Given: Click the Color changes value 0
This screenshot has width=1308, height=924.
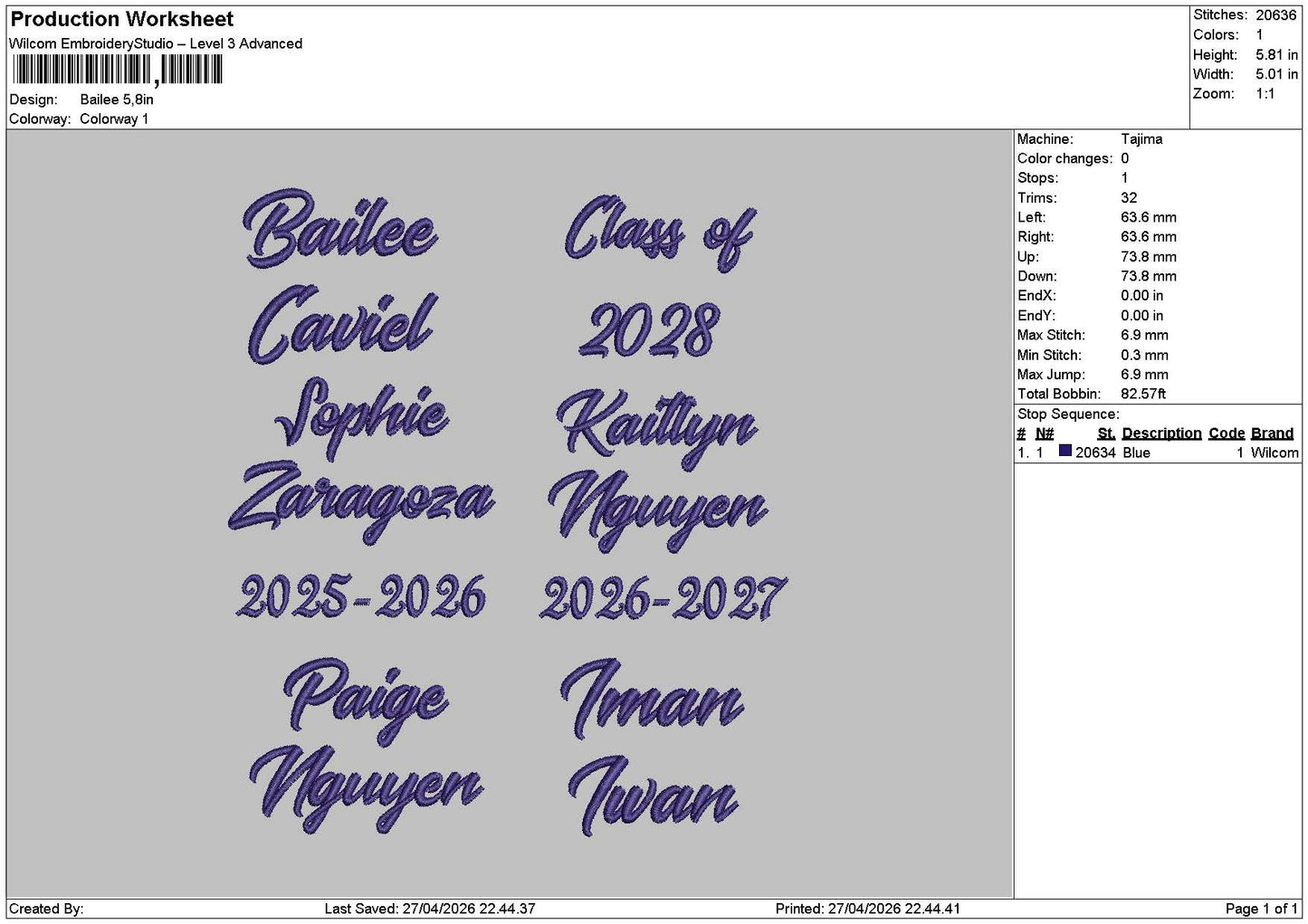Looking at the screenshot, I should point(1125,159).
